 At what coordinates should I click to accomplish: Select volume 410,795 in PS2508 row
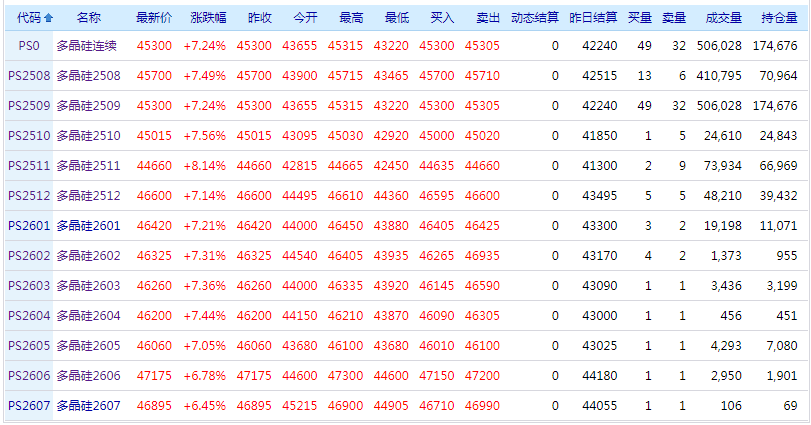tap(719, 75)
